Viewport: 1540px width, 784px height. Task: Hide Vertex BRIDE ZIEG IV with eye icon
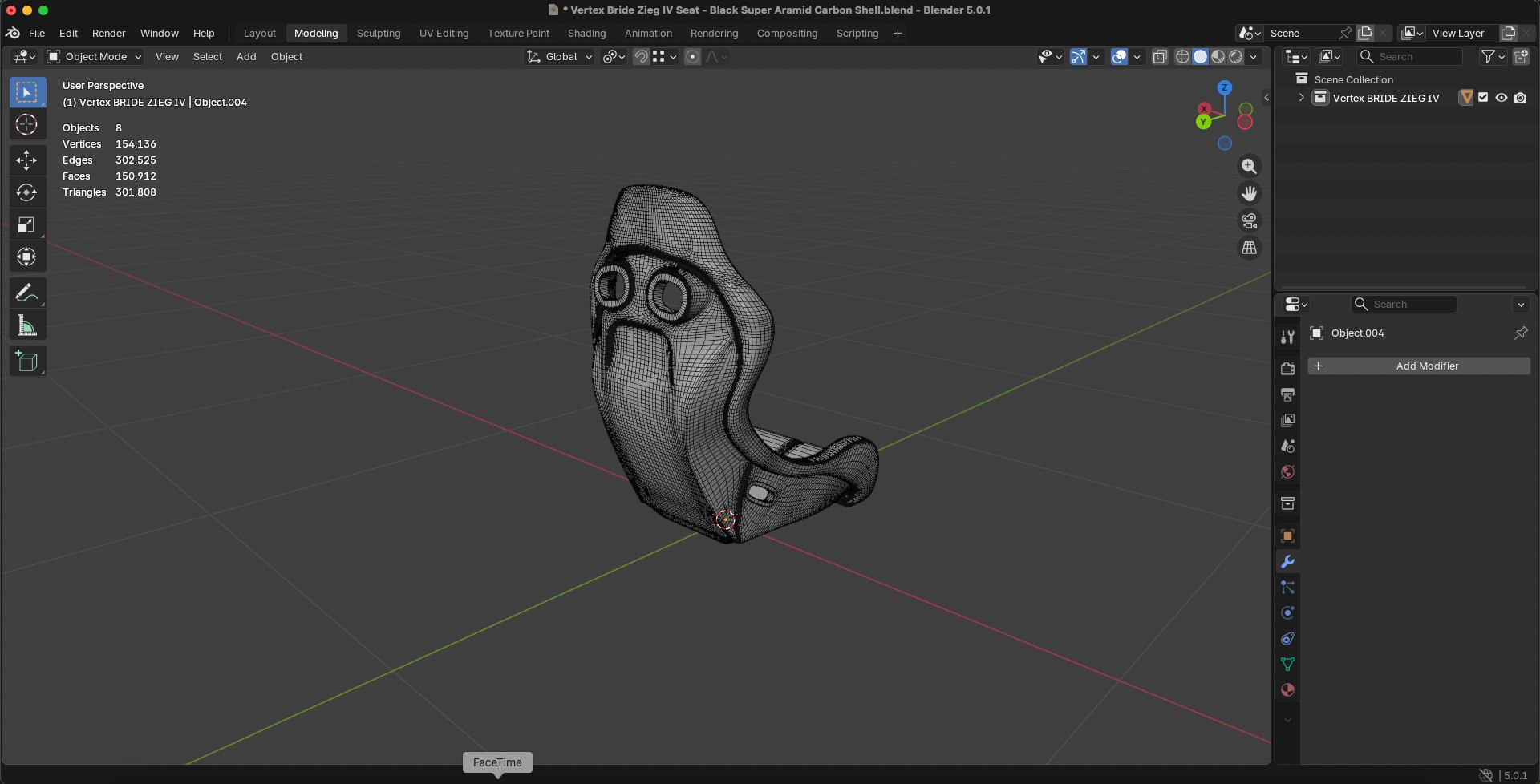[x=1501, y=98]
